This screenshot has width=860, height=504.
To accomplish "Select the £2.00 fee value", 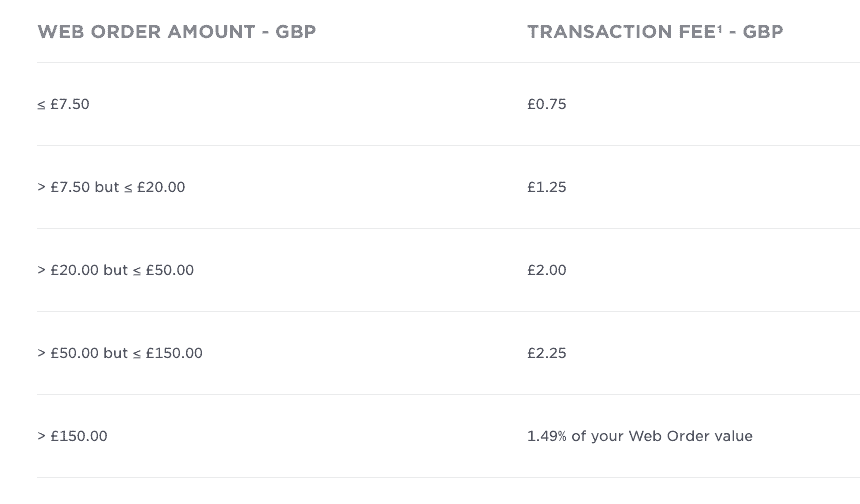I will (546, 270).
